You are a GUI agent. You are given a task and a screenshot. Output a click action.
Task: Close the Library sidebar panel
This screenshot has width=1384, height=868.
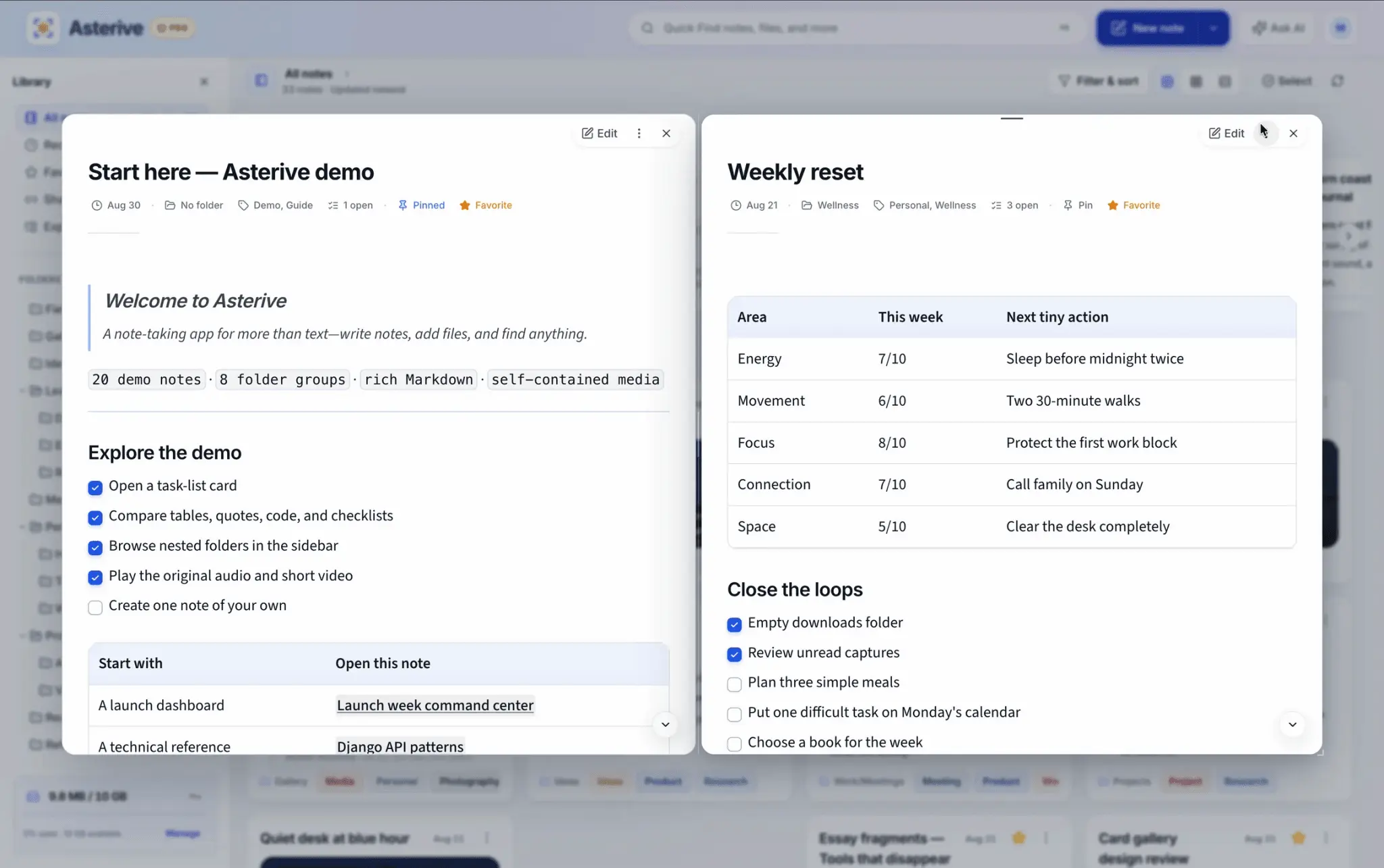tap(204, 82)
